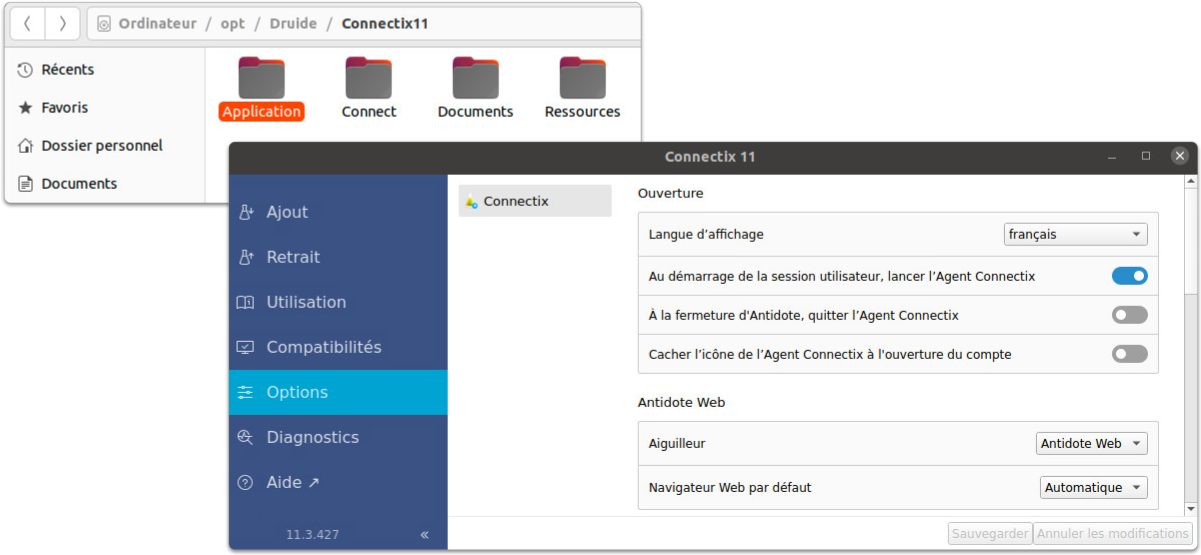
Task: Click the Diagnostics magnifier icon
Action: [245, 437]
